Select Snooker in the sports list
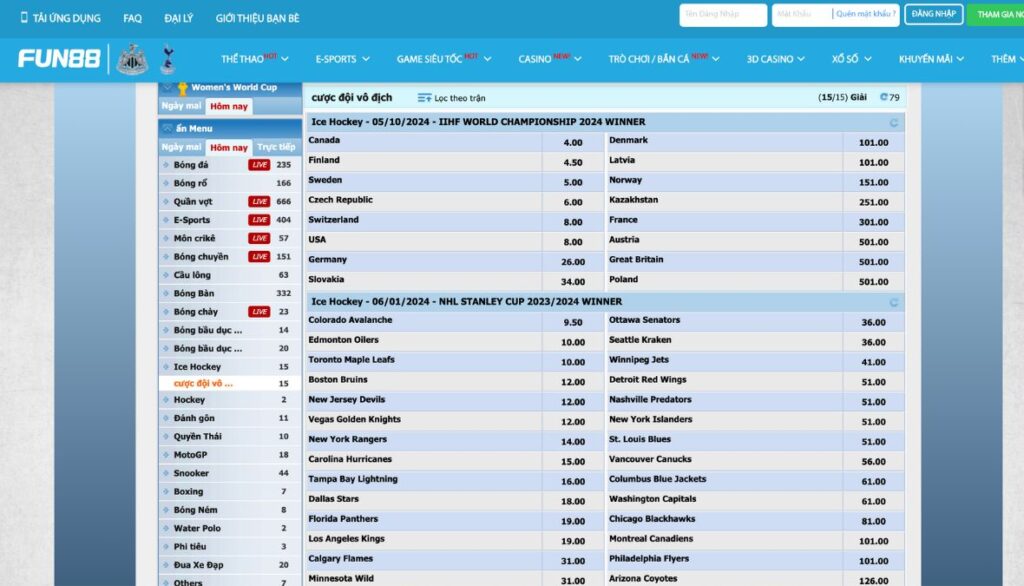The height and width of the screenshot is (586, 1024). [x=230, y=473]
